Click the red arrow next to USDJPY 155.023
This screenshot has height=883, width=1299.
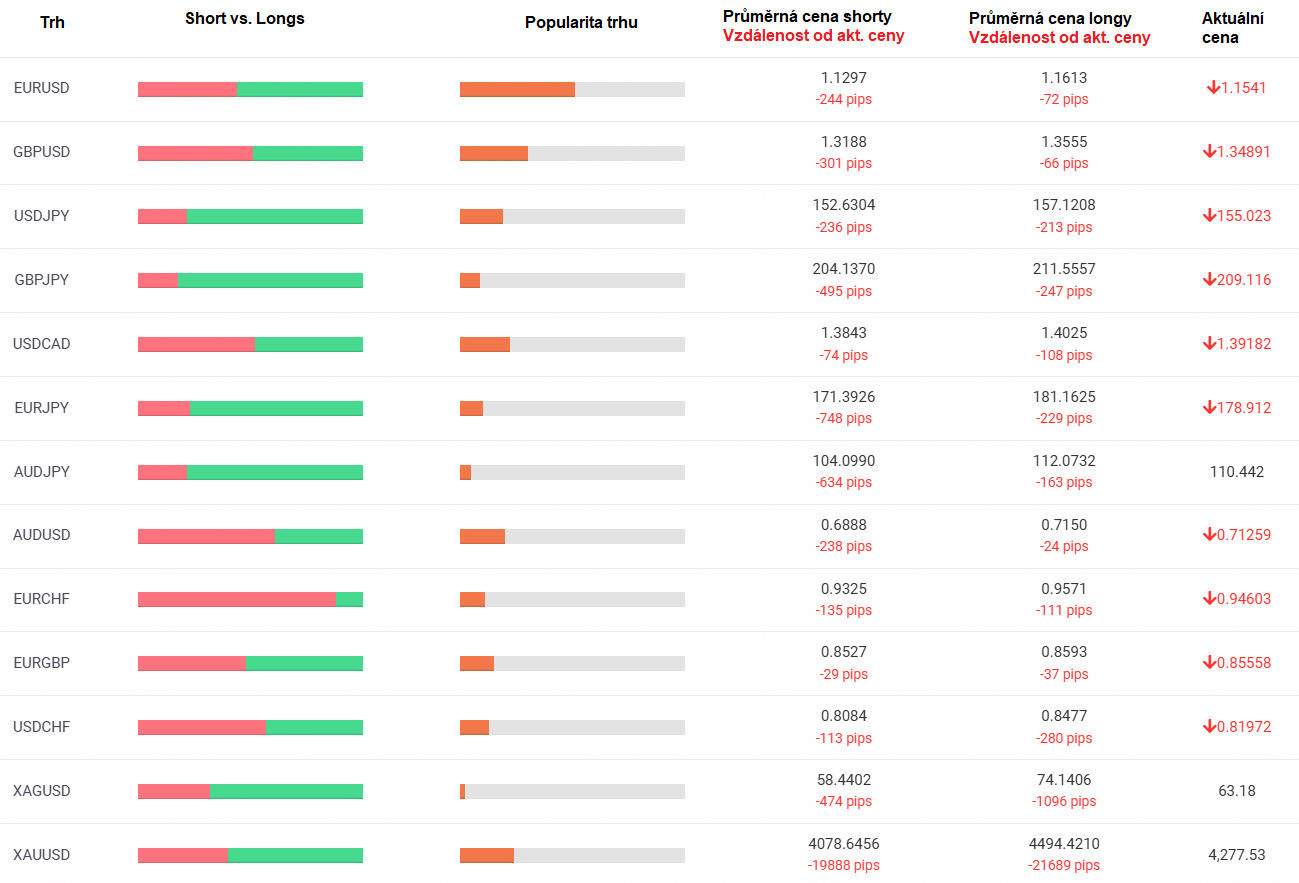coord(1209,216)
